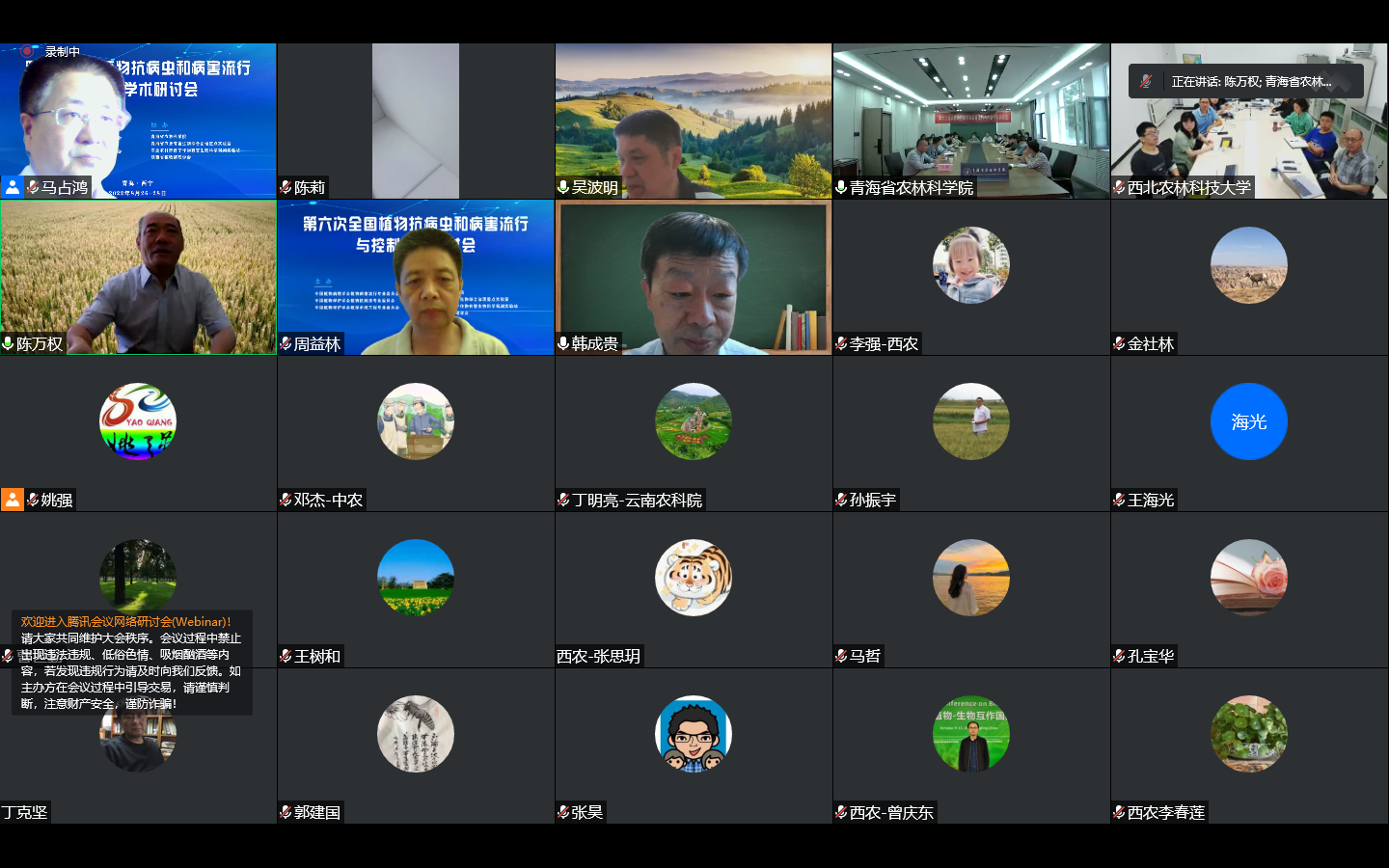Click the microphone icon beside 吴波明
This screenshot has width=1389, height=868.
tap(563, 187)
